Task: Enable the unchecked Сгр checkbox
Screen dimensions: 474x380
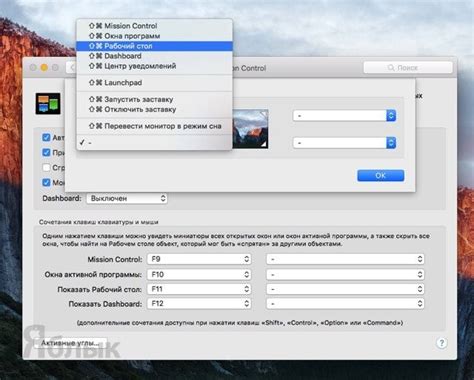Action: click(46, 167)
